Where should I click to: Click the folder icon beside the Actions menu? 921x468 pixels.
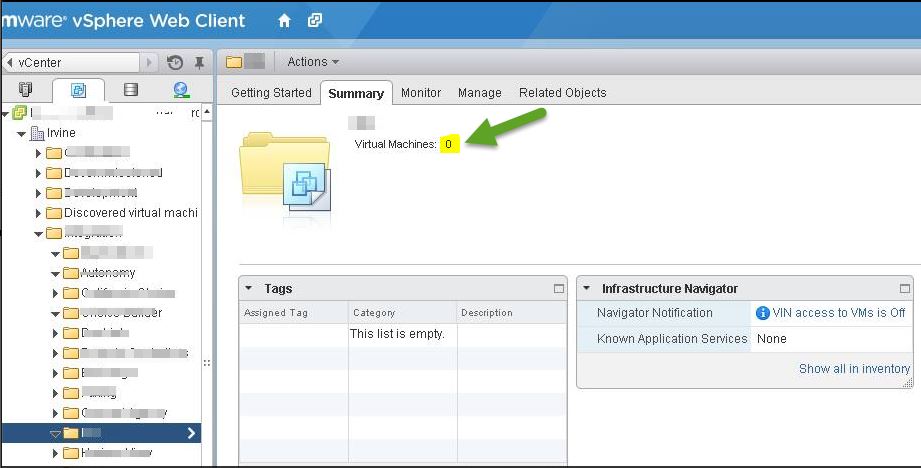[x=234, y=62]
